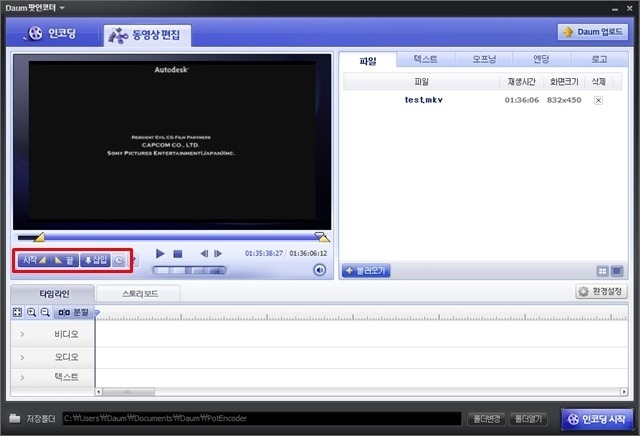
Task: Open 환경설정 settings
Action: 601,291
